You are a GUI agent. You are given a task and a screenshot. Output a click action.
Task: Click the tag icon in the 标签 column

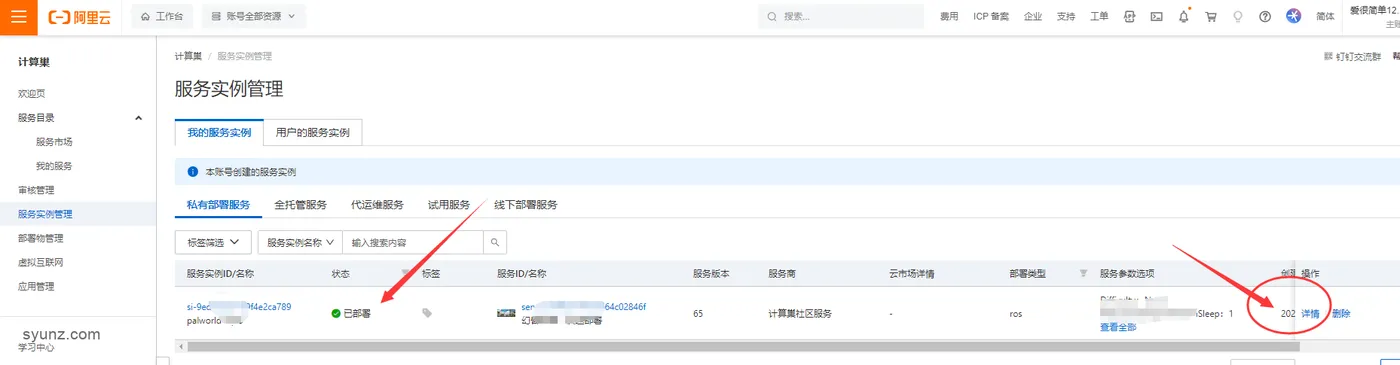pos(427,313)
